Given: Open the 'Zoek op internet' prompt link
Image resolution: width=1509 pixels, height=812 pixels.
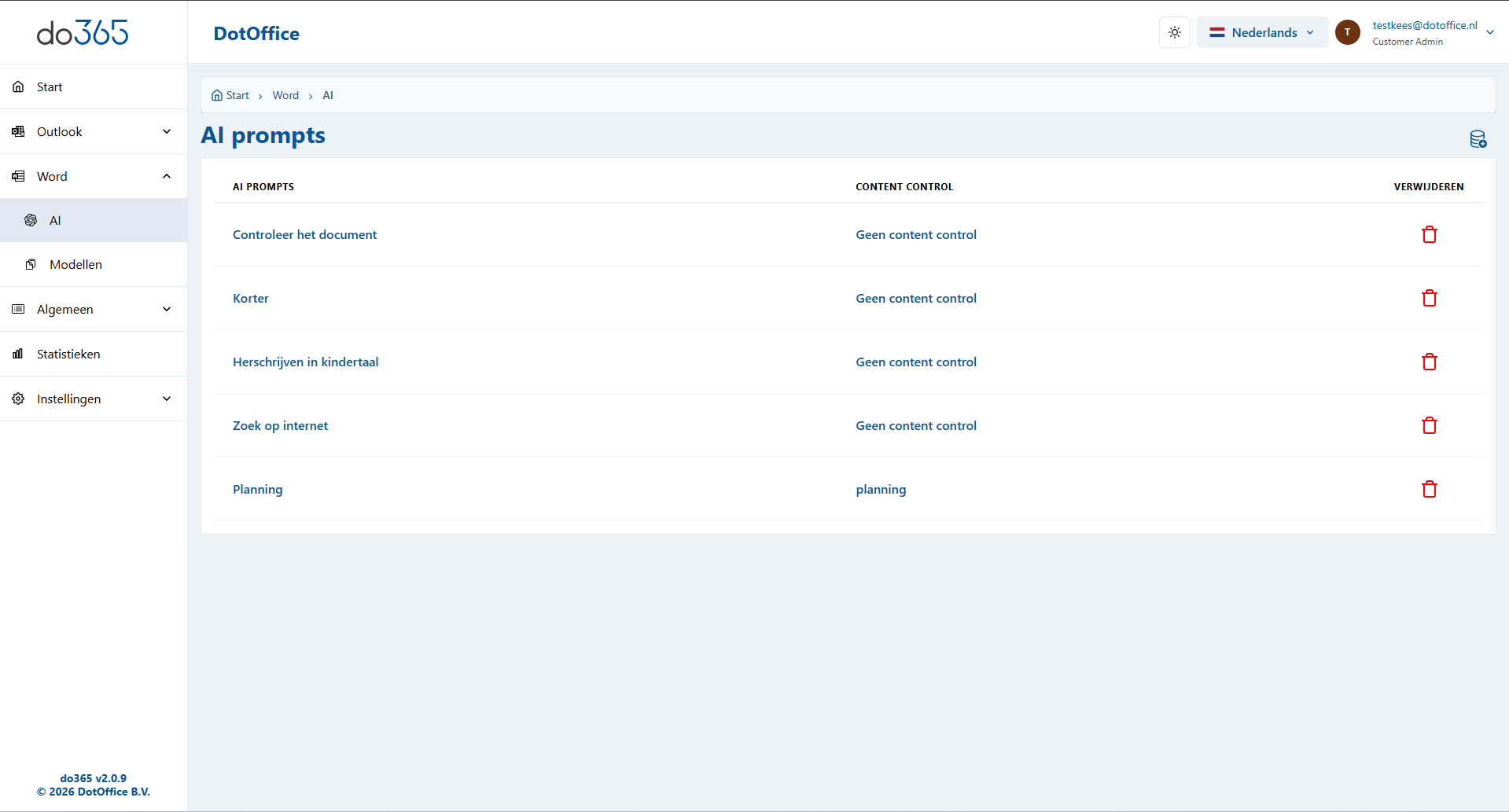Looking at the screenshot, I should point(280,425).
